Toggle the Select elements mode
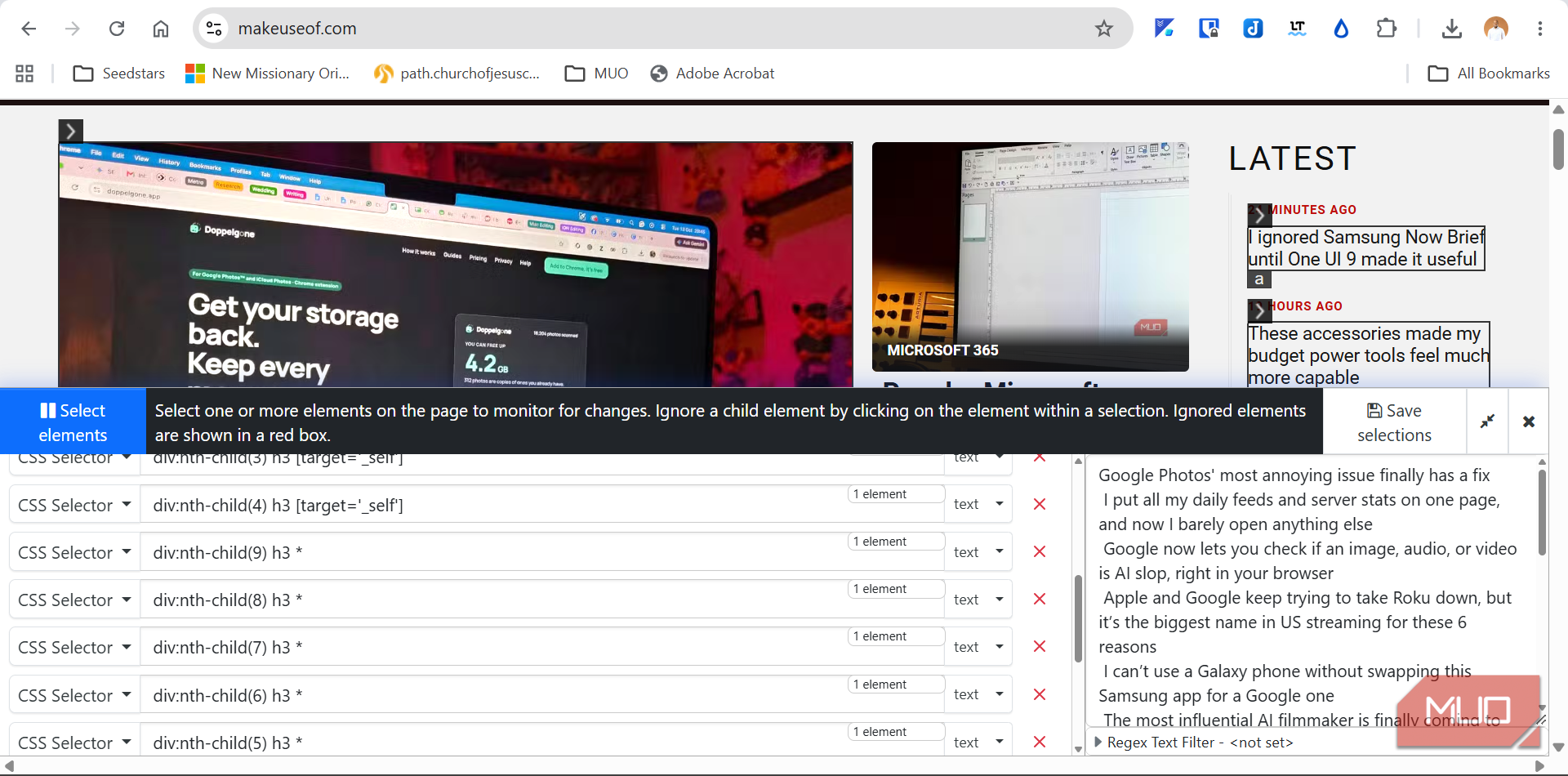Screen dimensions: 1568x776 (x=73, y=421)
